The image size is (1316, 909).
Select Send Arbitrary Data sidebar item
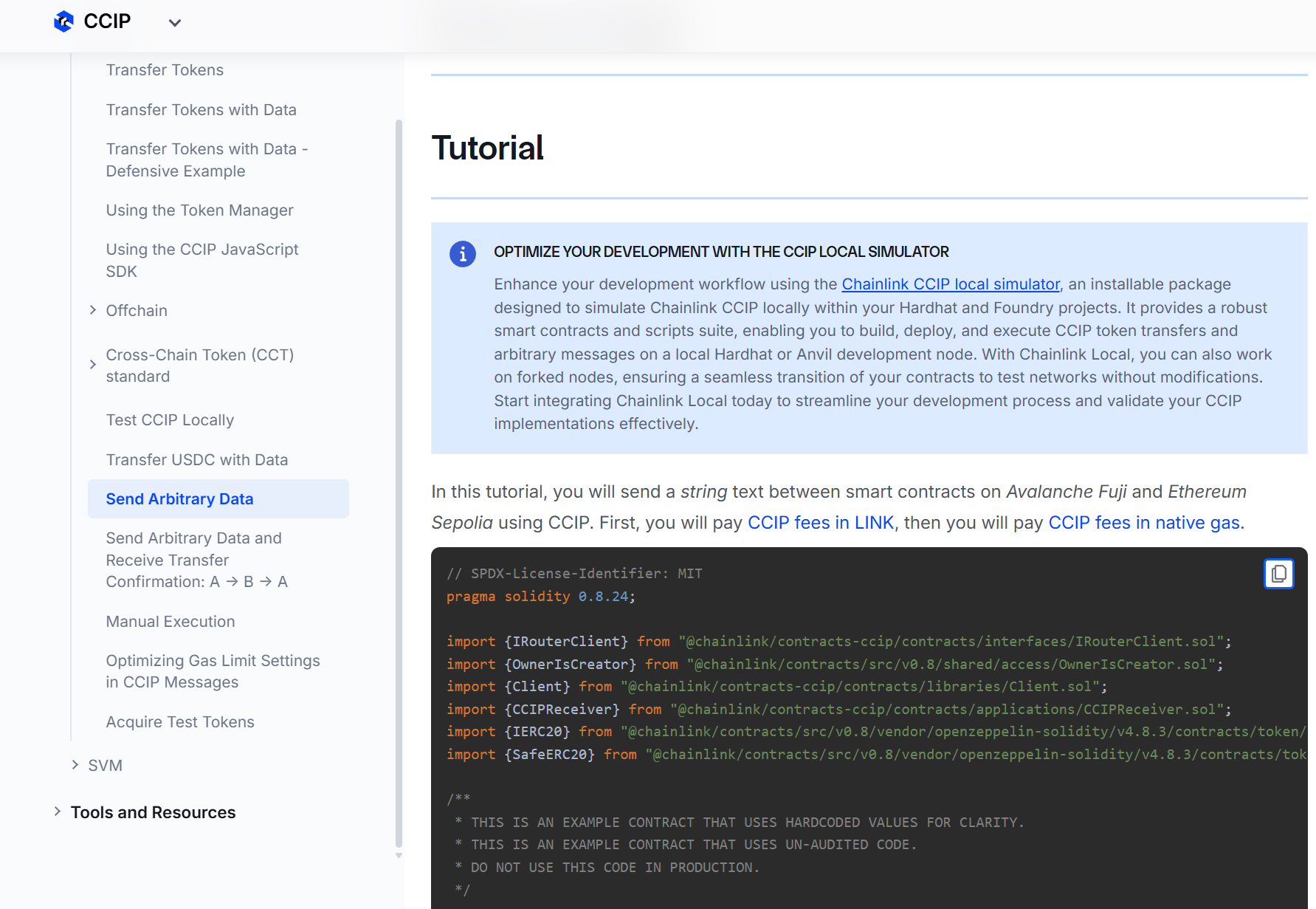click(x=218, y=499)
